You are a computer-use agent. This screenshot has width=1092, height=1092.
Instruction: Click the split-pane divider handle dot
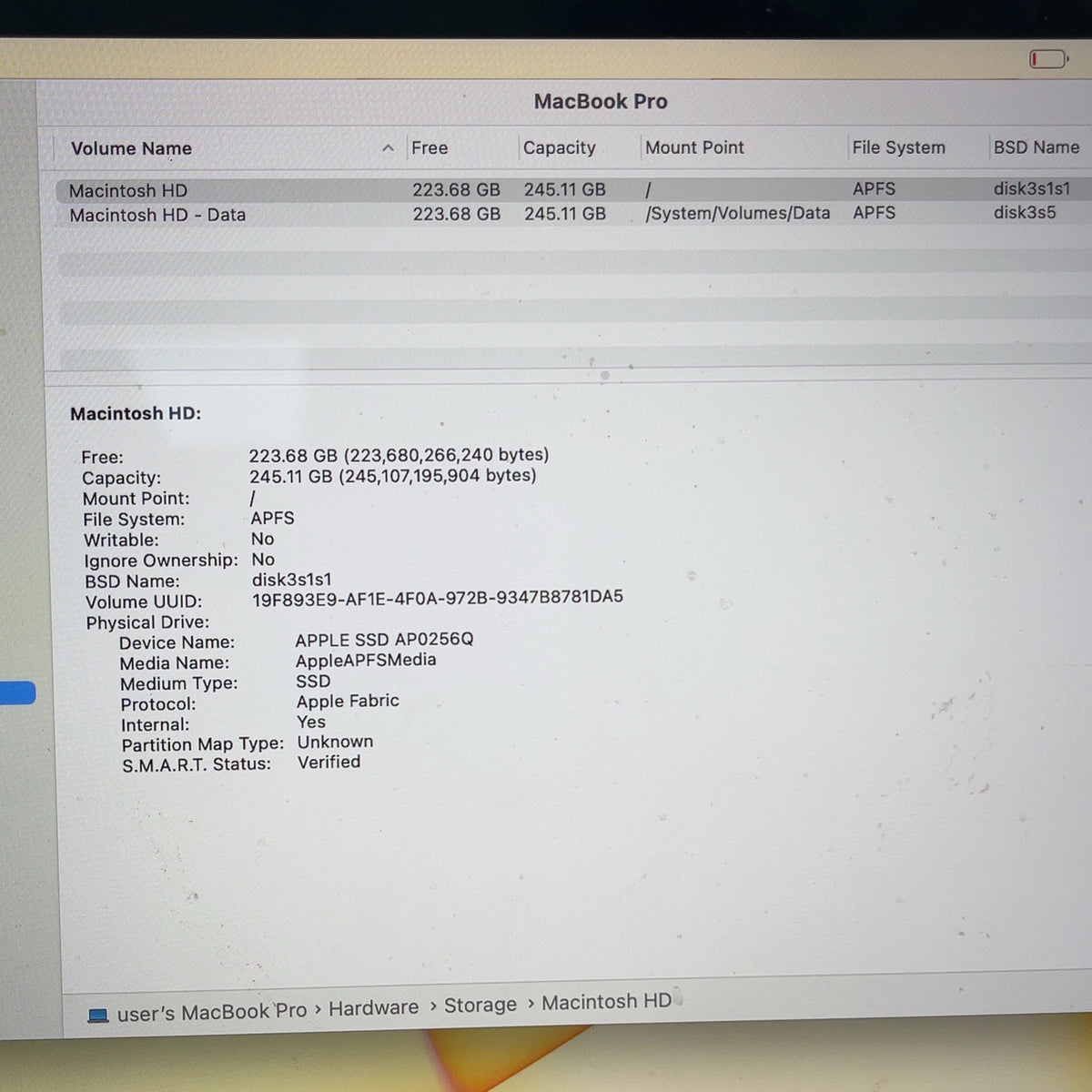pyautogui.click(x=605, y=375)
